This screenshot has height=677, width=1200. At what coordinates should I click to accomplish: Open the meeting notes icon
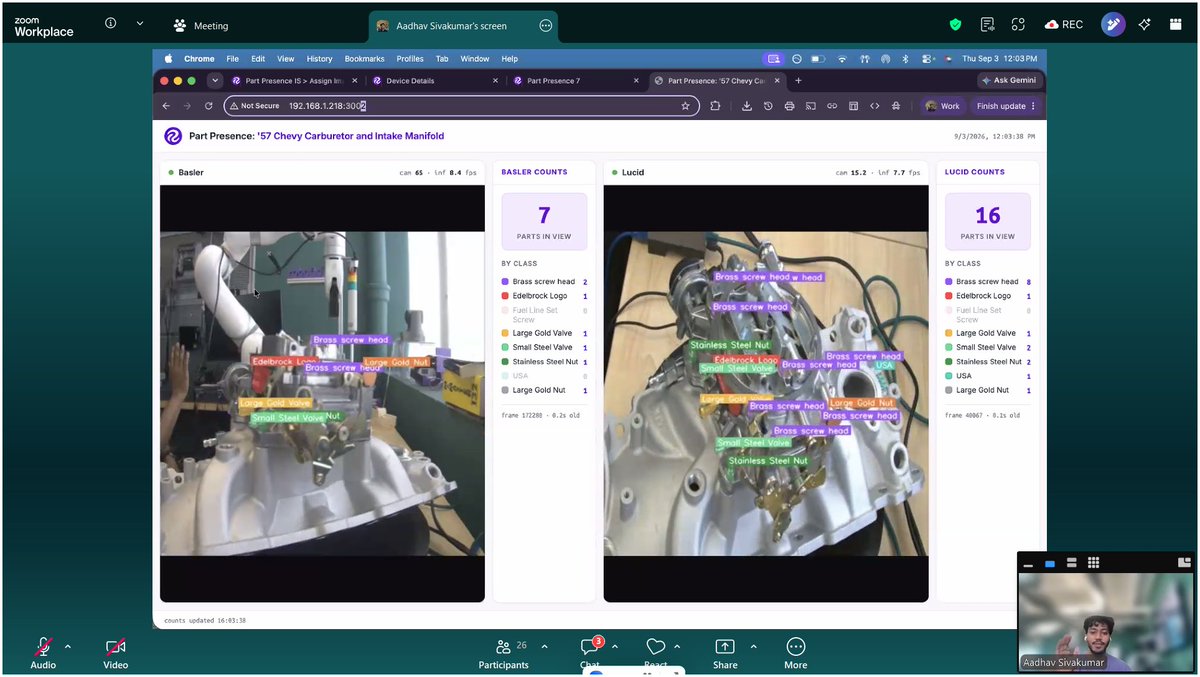pyautogui.click(x=987, y=25)
